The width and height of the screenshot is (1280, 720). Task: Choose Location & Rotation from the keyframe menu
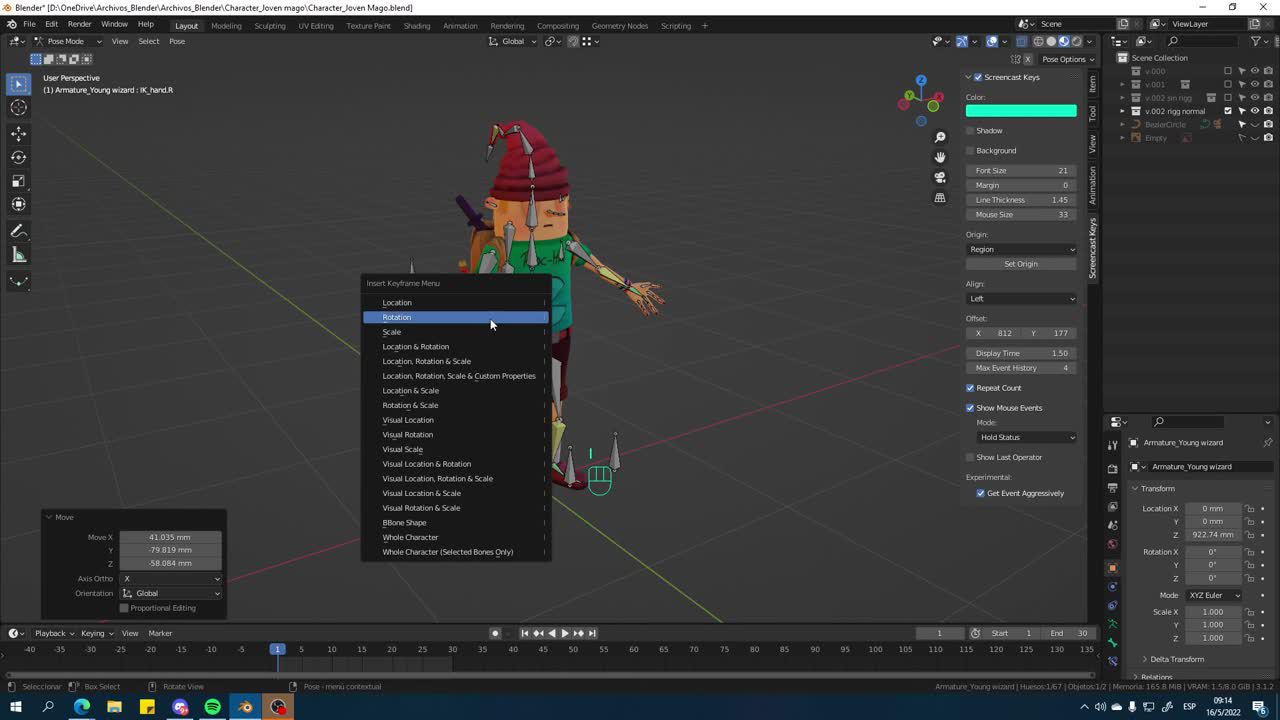pos(415,346)
